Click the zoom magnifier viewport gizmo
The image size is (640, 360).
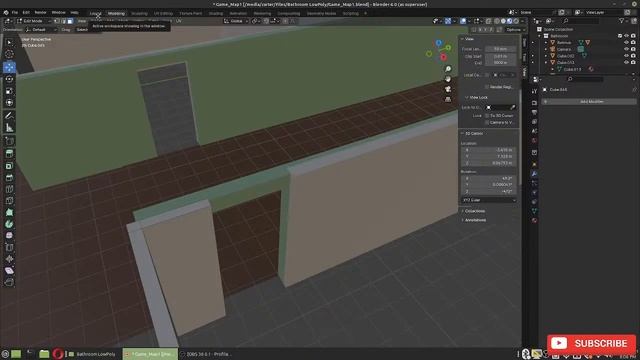[x=448, y=69]
